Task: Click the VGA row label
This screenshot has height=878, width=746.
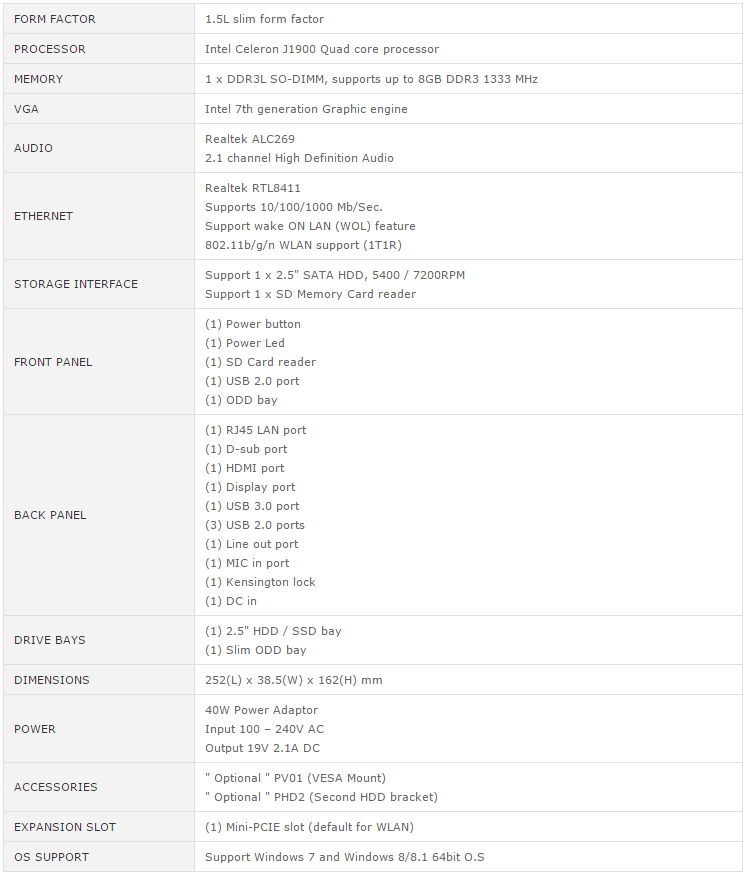Action: coord(27,109)
